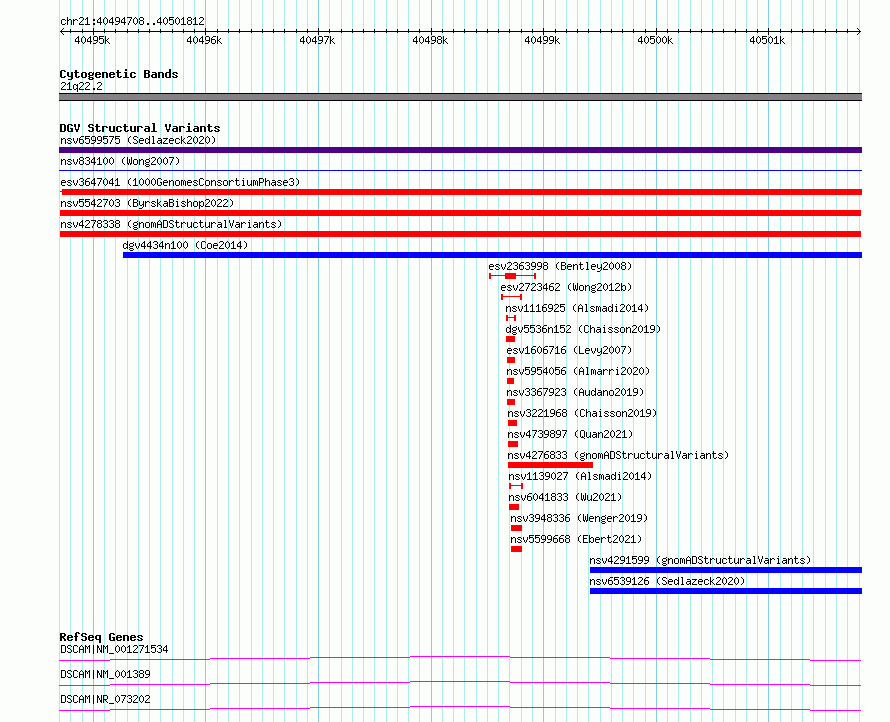
Task: Click the nsv5542703 (ByrskaBishop2022) label
Action: pos(147,203)
